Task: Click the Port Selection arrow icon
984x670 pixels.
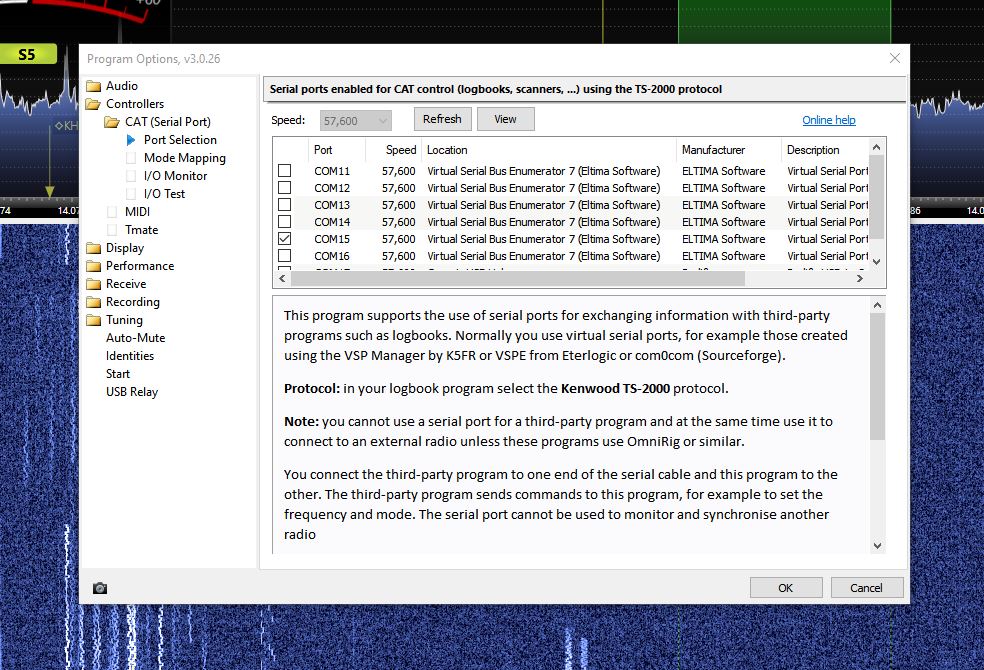Action: (x=131, y=140)
